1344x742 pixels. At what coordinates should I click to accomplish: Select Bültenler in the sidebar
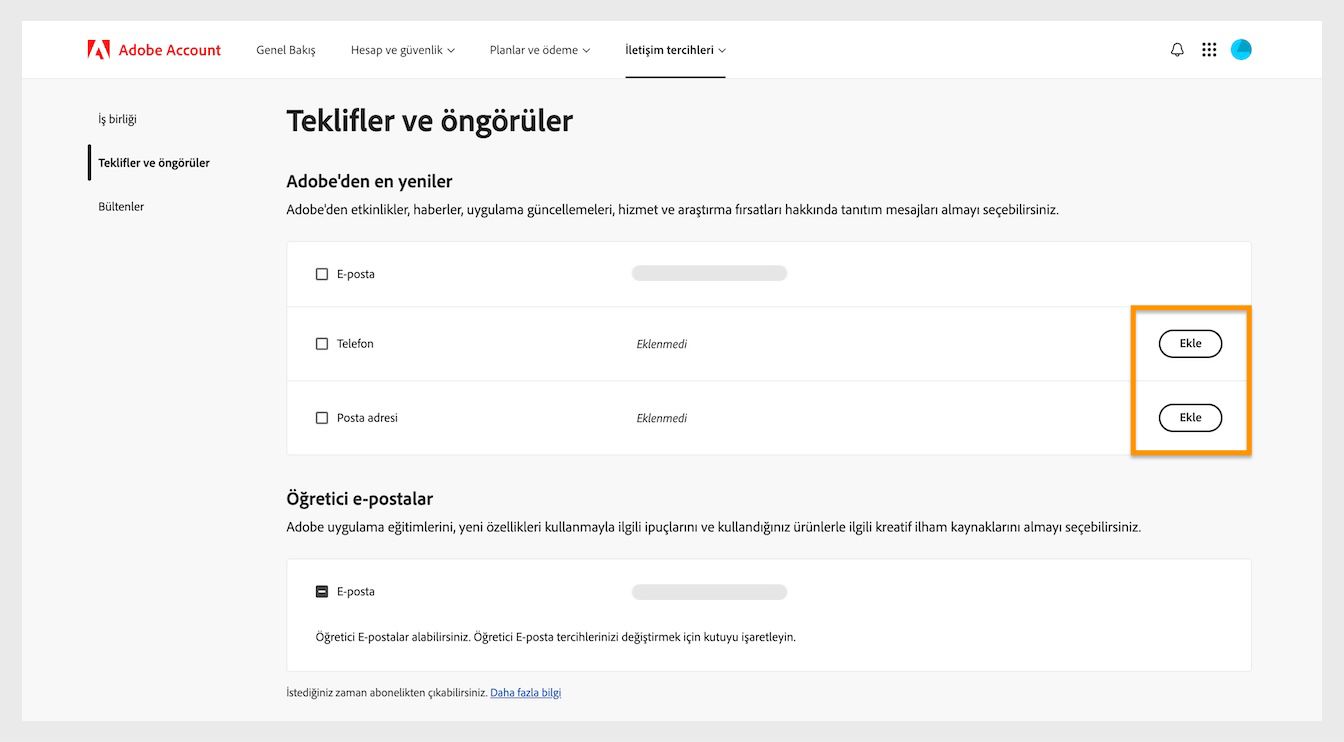tap(121, 207)
